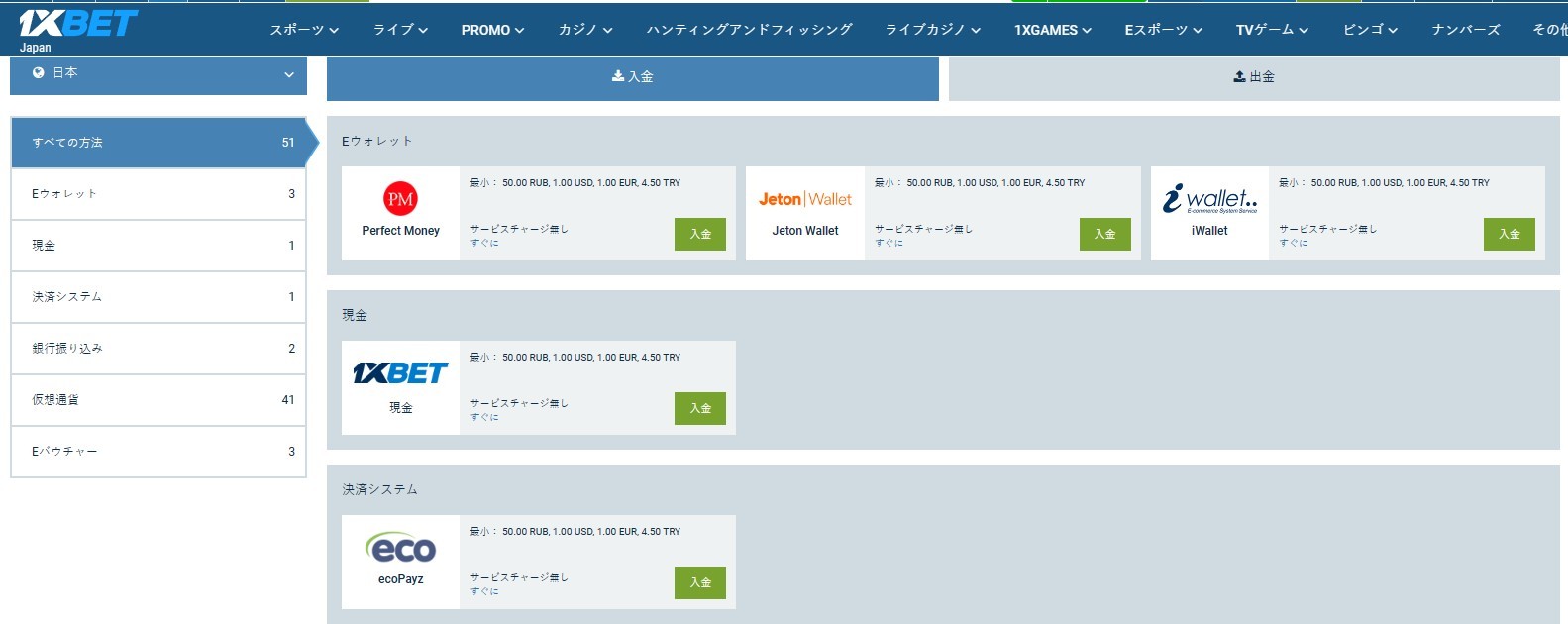The width and height of the screenshot is (1568, 624).
Task: Click the Jeton Wallet name label
Action: pos(805,231)
